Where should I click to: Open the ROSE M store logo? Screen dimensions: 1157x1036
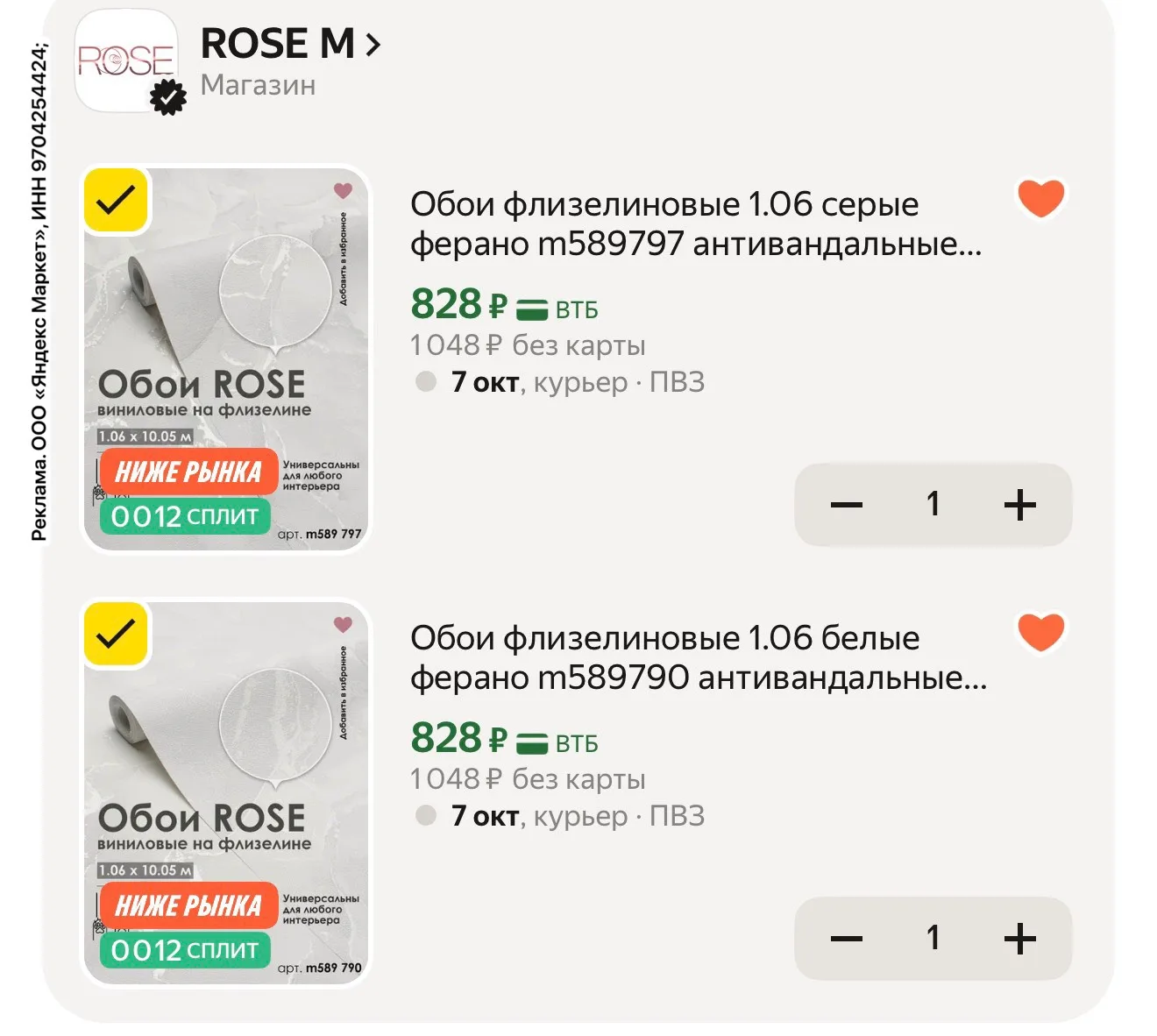click(x=126, y=61)
